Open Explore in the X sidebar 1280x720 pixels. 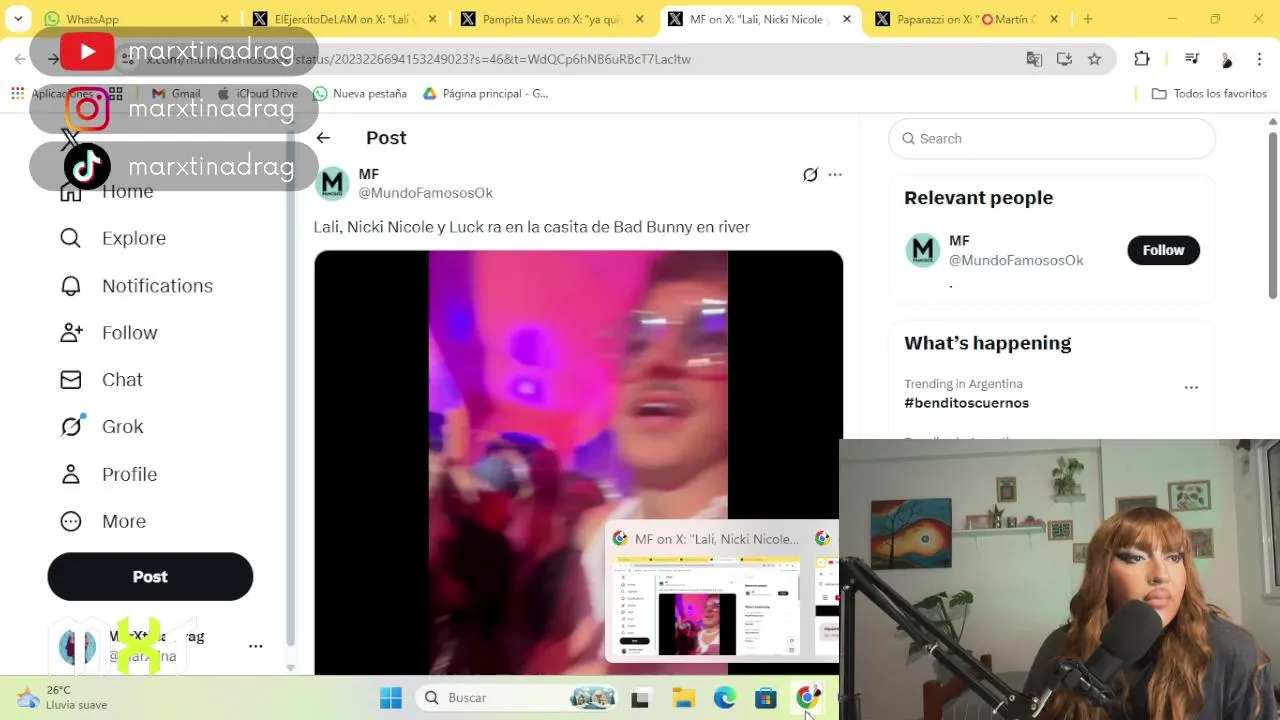click(x=133, y=238)
